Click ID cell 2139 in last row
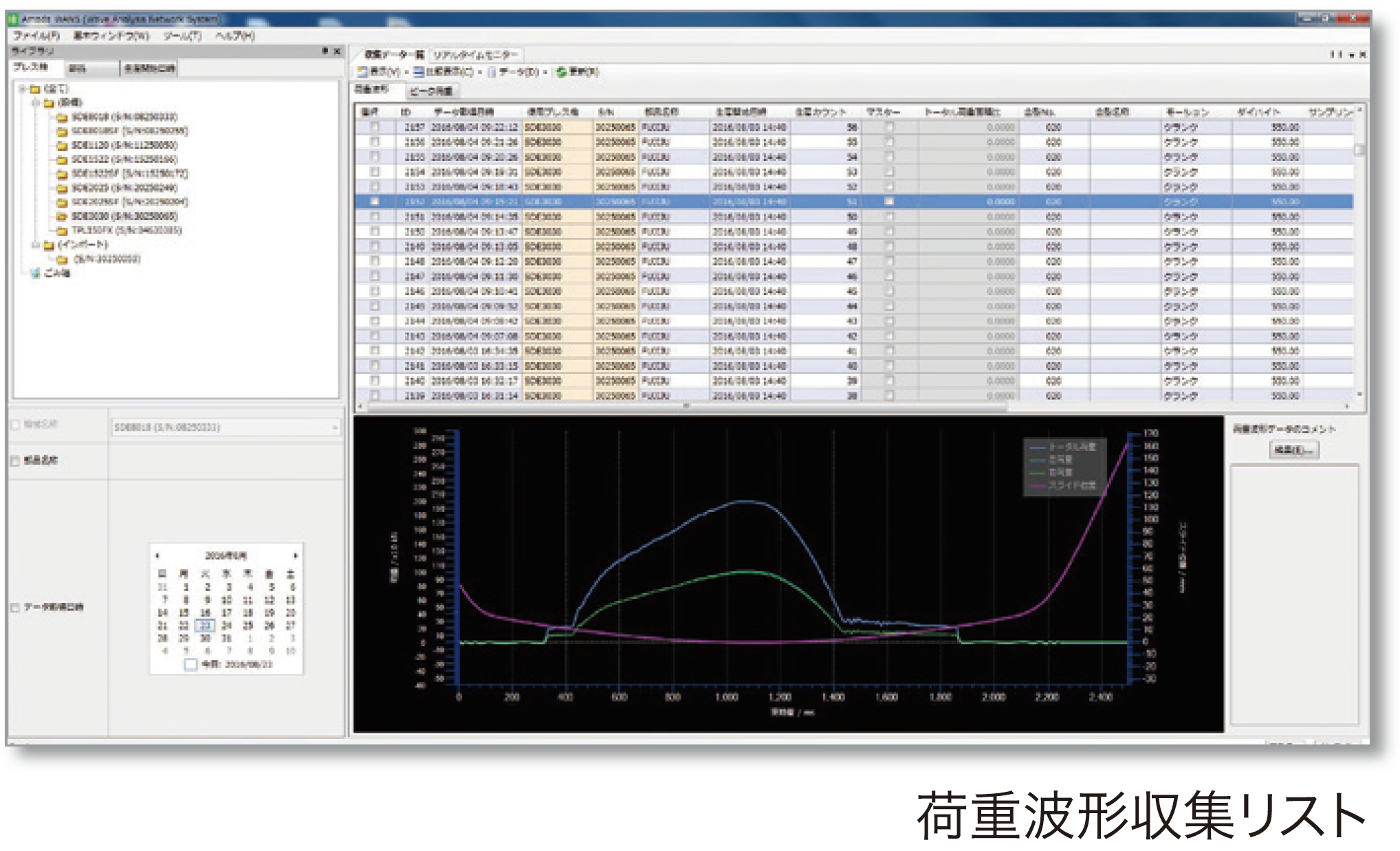 [415, 396]
